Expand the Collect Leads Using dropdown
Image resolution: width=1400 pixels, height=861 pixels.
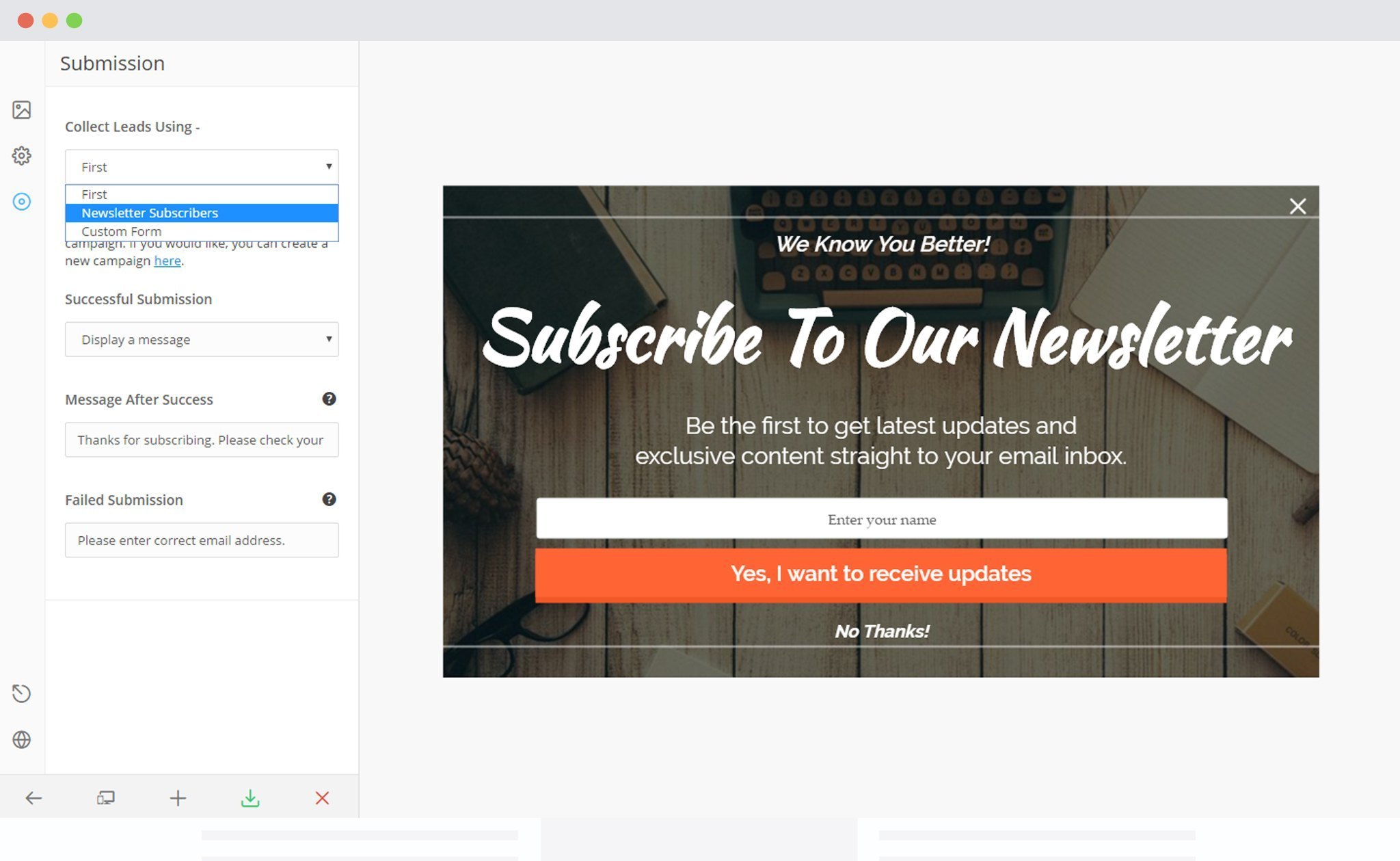click(202, 167)
